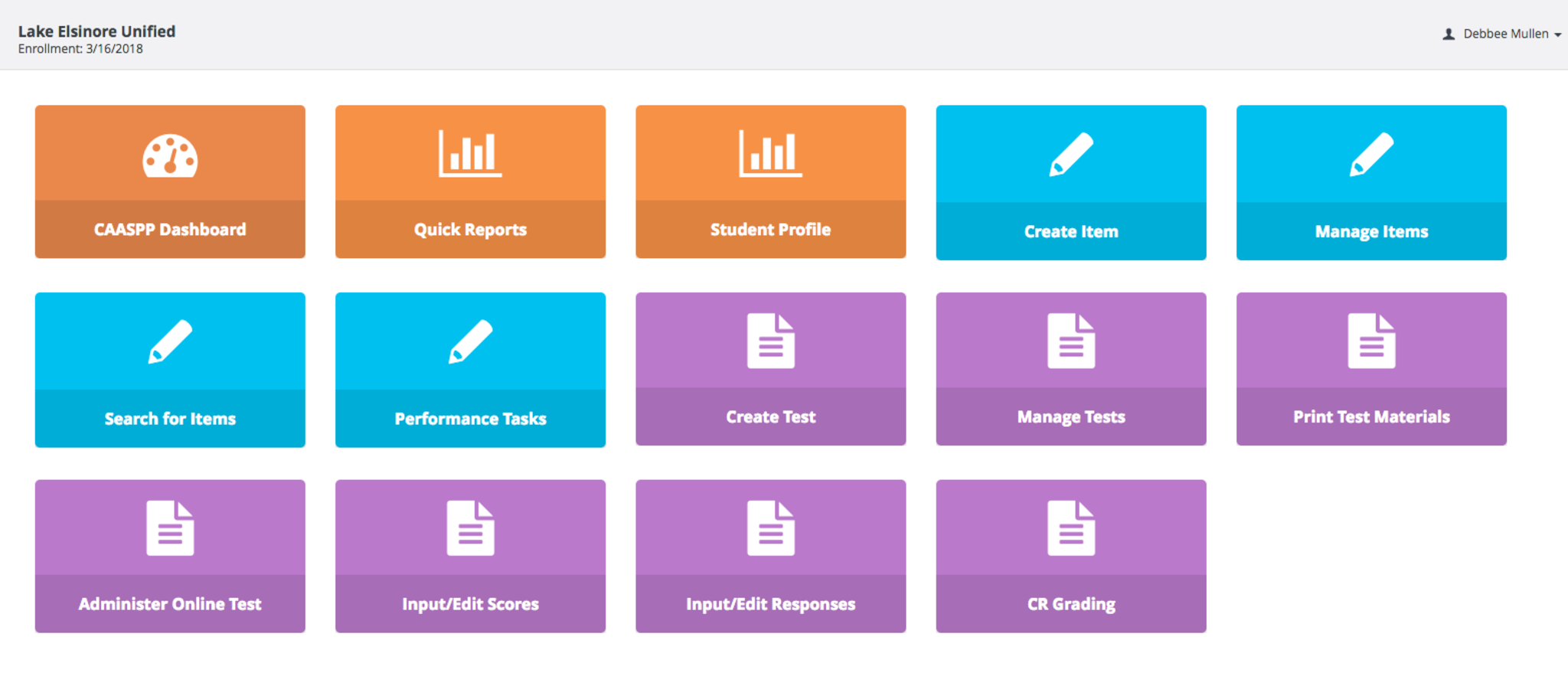Screen dimensions: 1568x699
Task: Select the Input/Edit Scores tile label
Action: click(x=470, y=604)
